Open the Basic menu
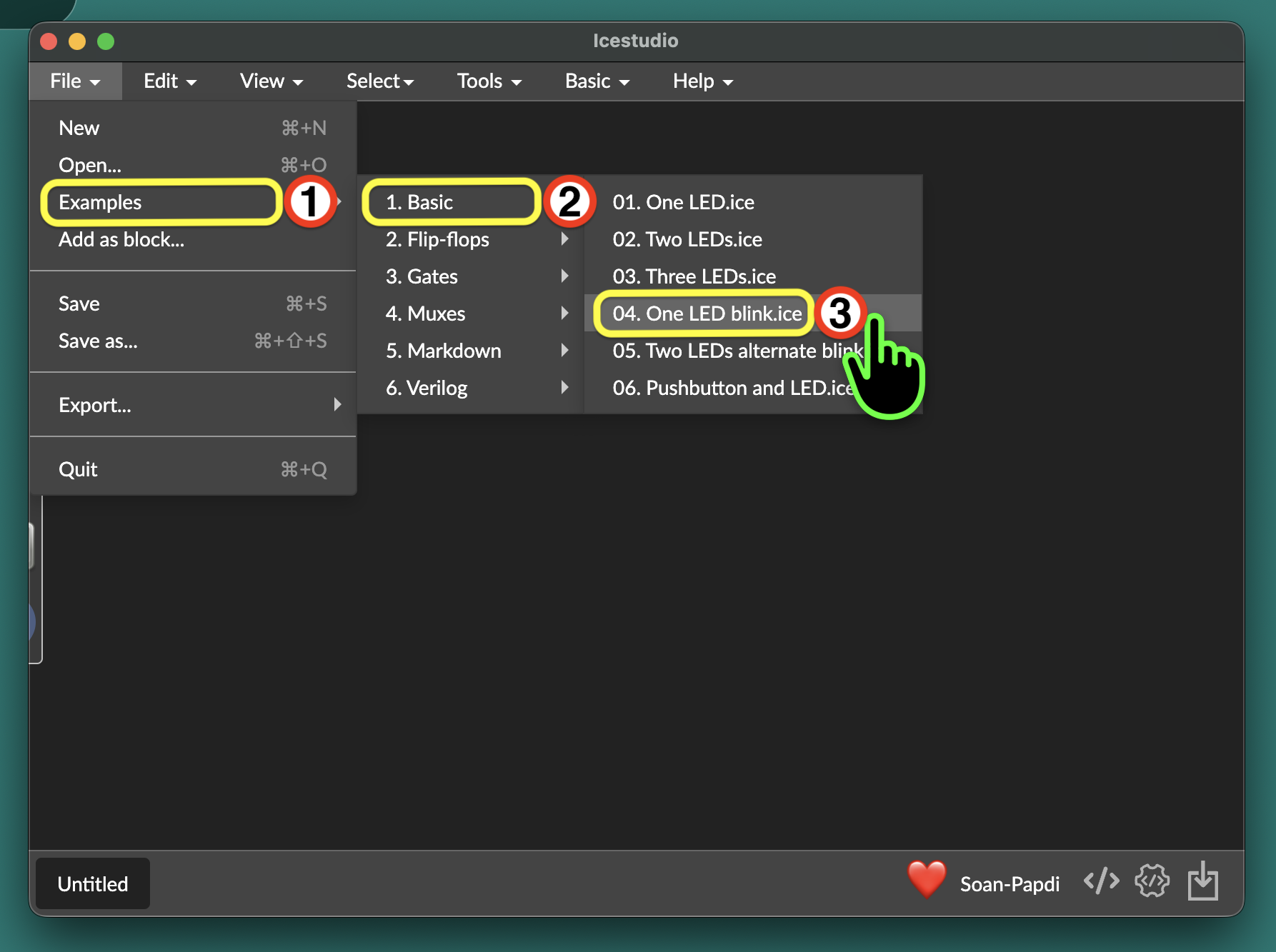This screenshot has width=1276, height=952. pyautogui.click(x=597, y=81)
